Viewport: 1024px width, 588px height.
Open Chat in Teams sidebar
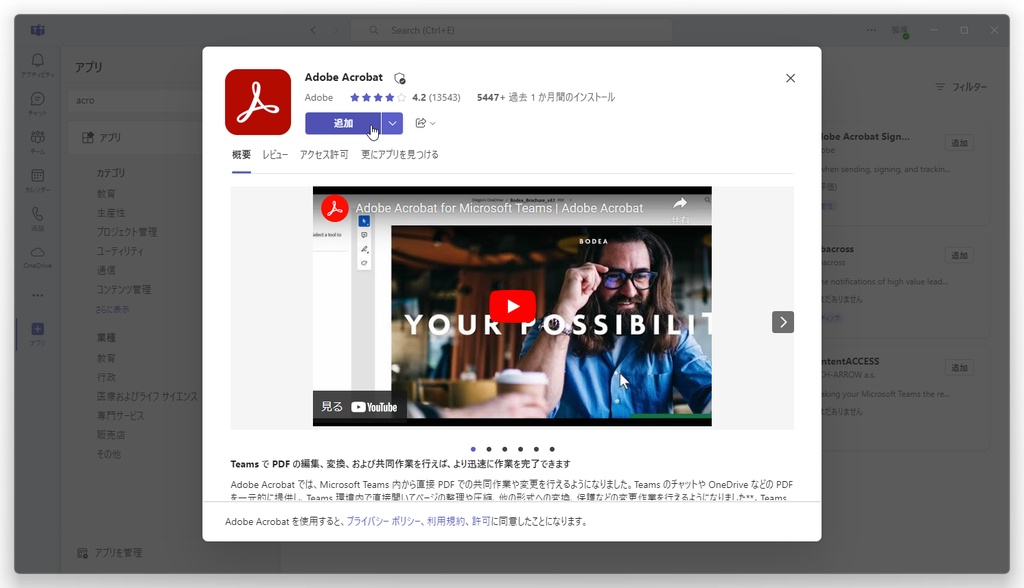38,103
